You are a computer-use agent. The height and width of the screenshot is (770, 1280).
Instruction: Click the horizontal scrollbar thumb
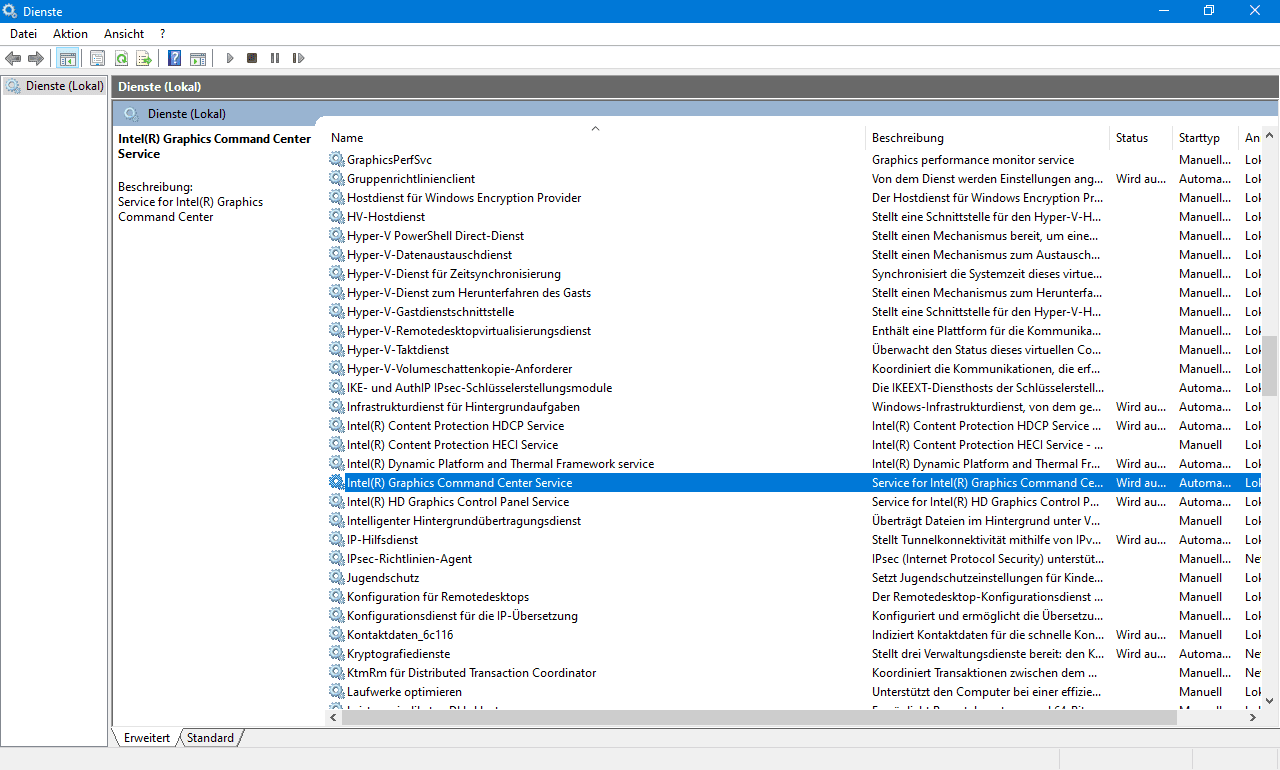[x=760, y=717]
